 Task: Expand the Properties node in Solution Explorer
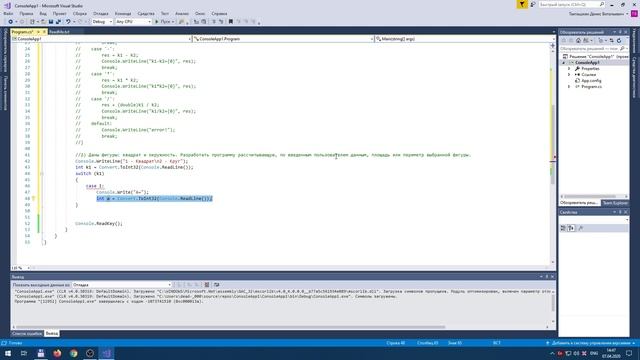(x=569, y=69)
